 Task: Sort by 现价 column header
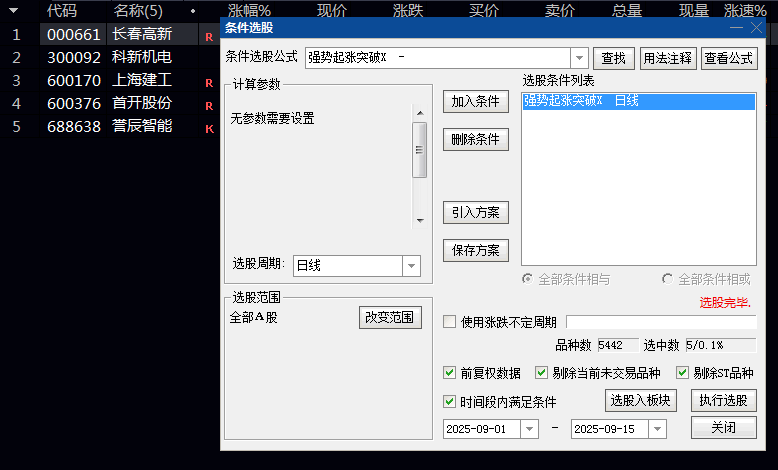tap(331, 10)
